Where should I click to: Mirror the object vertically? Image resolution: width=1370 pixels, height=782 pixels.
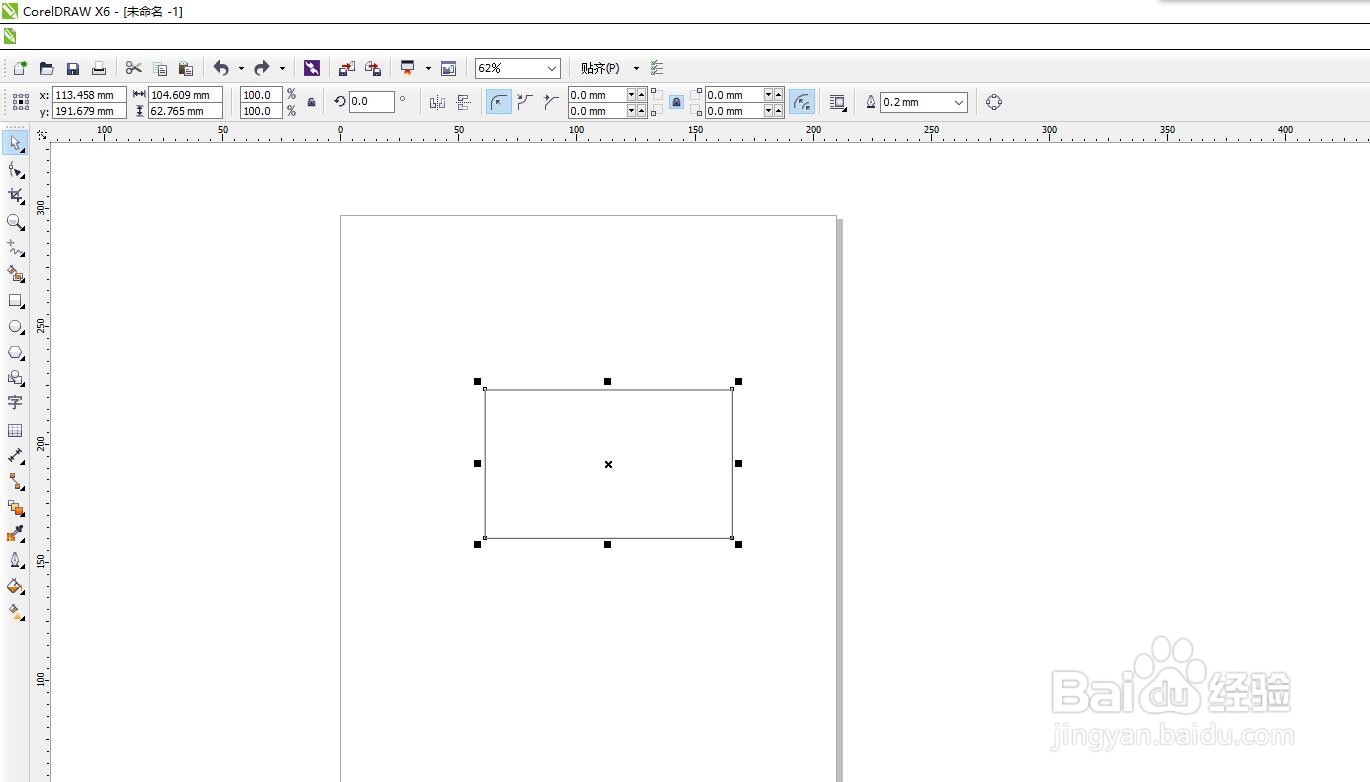pyautogui.click(x=463, y=102)
